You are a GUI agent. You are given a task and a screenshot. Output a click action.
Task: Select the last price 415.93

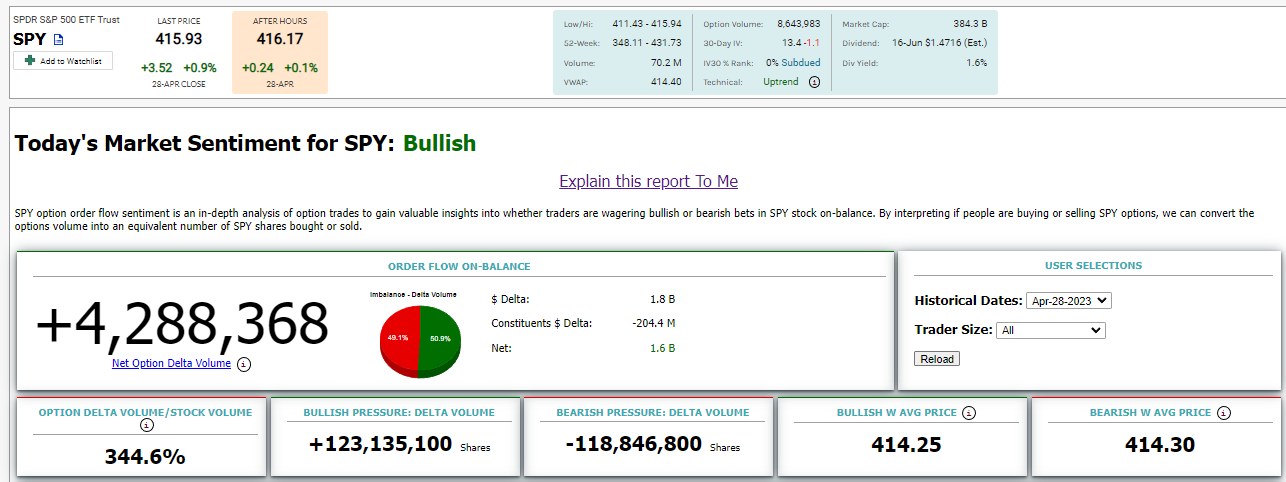tap(178, 39)
